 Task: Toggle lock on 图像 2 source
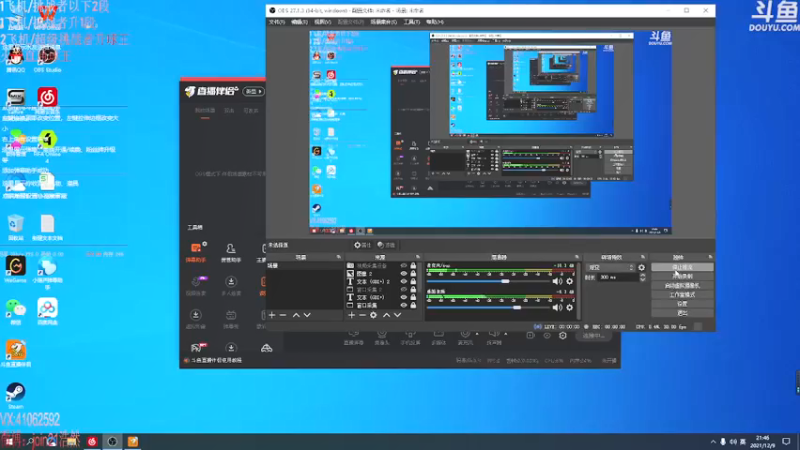pos(413,273)
